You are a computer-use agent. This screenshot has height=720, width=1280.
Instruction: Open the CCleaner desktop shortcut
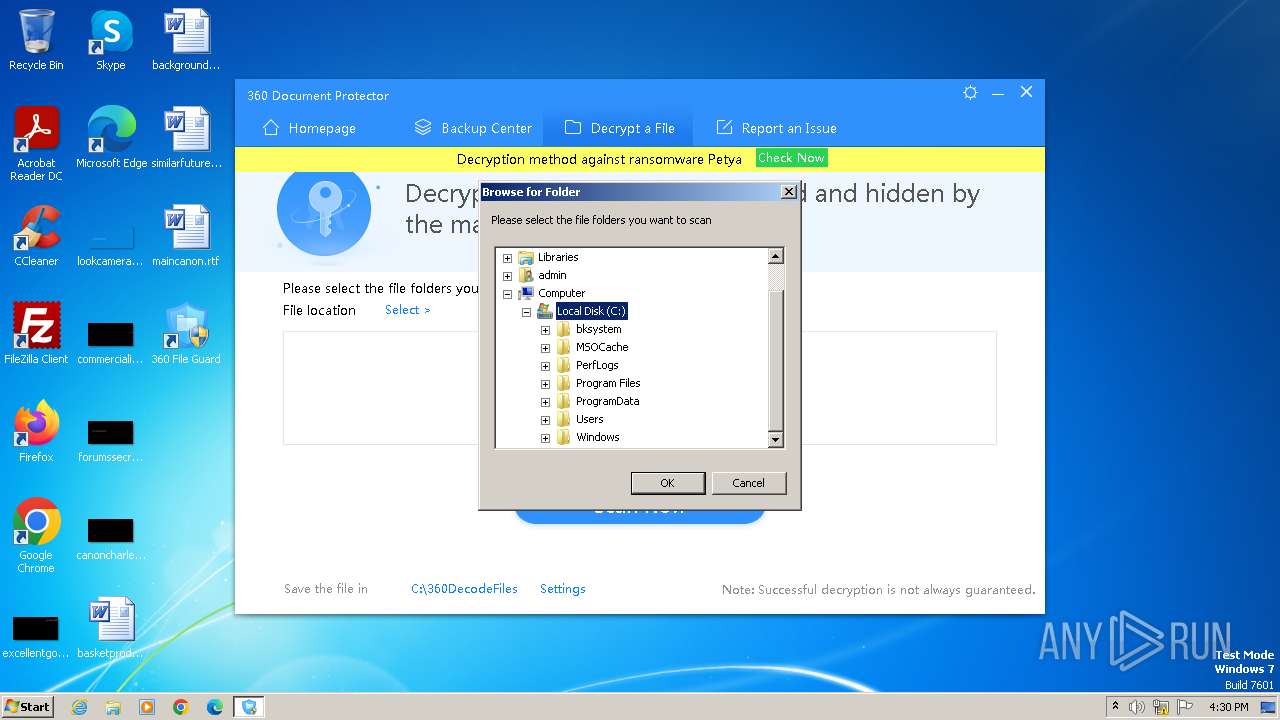tap(36, 236)
